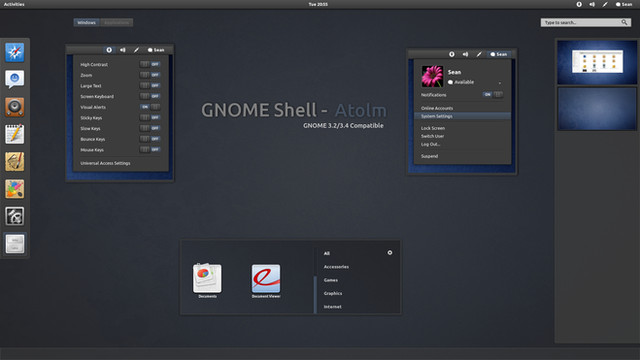Click the volume icon in top bar

click(x=592, y=4)
